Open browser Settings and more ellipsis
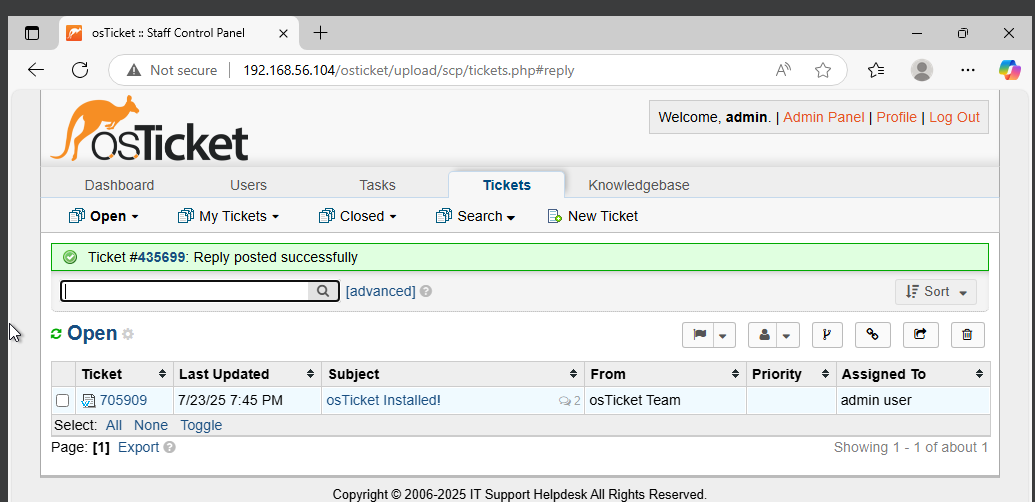Image resolution: width=1035 pixels, height=502 pixels. coord(968,70)
